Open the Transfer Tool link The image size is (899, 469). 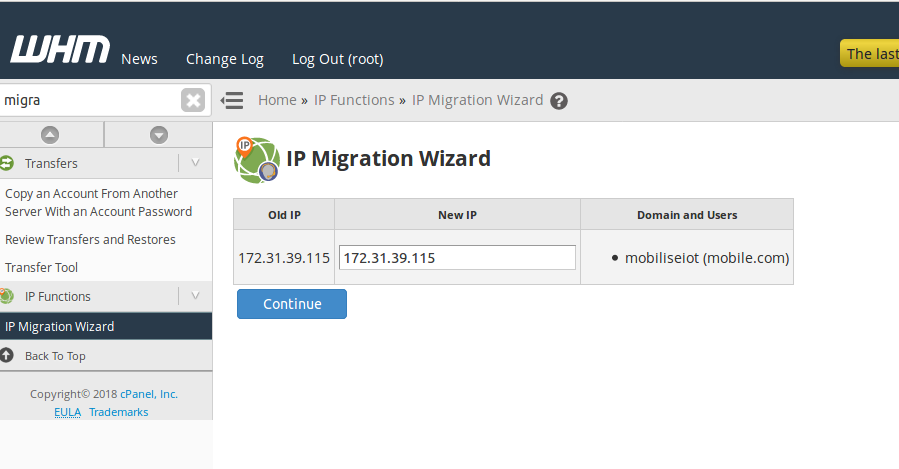(41, 267)
